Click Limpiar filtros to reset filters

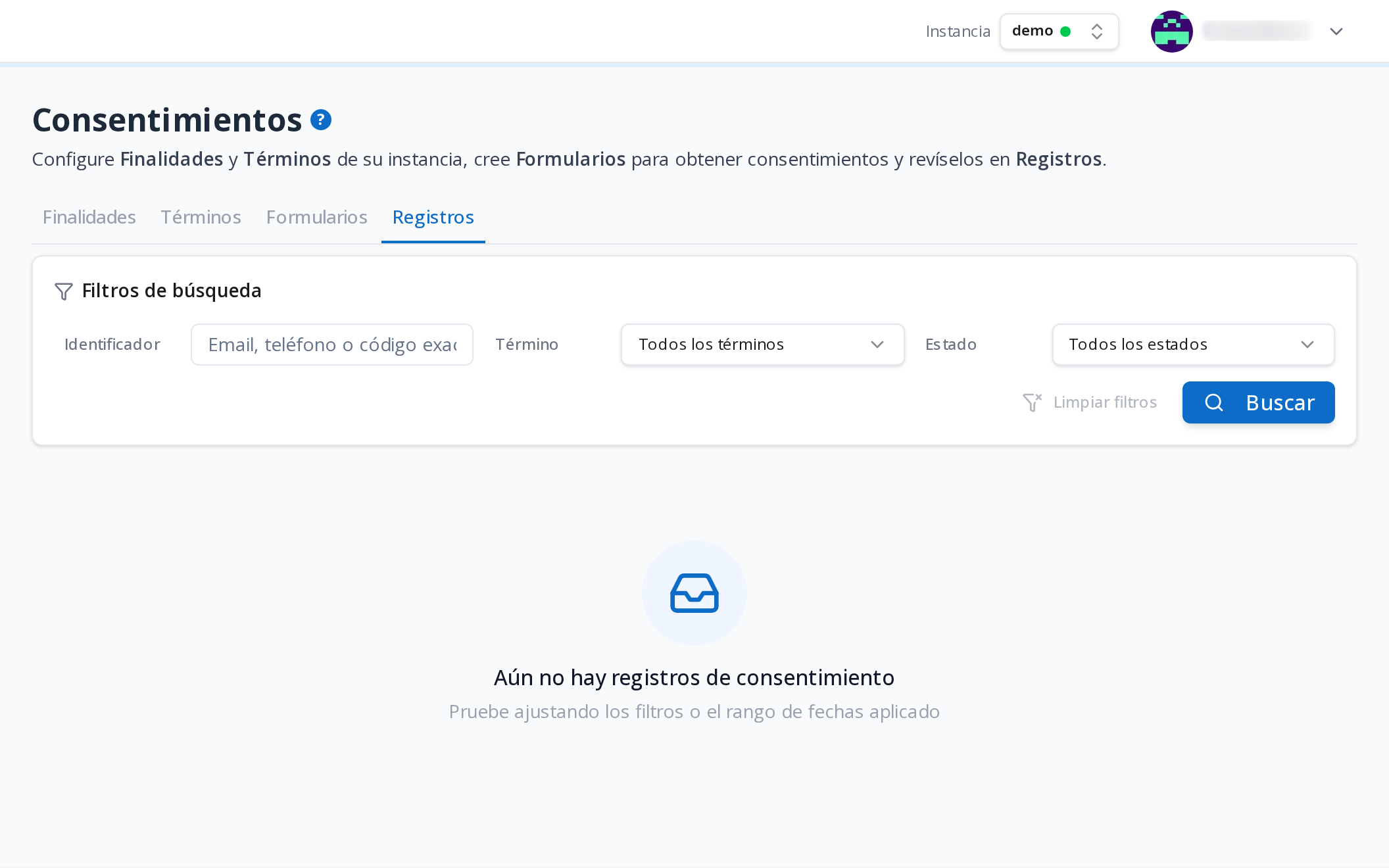click(x=1090, y=402)
